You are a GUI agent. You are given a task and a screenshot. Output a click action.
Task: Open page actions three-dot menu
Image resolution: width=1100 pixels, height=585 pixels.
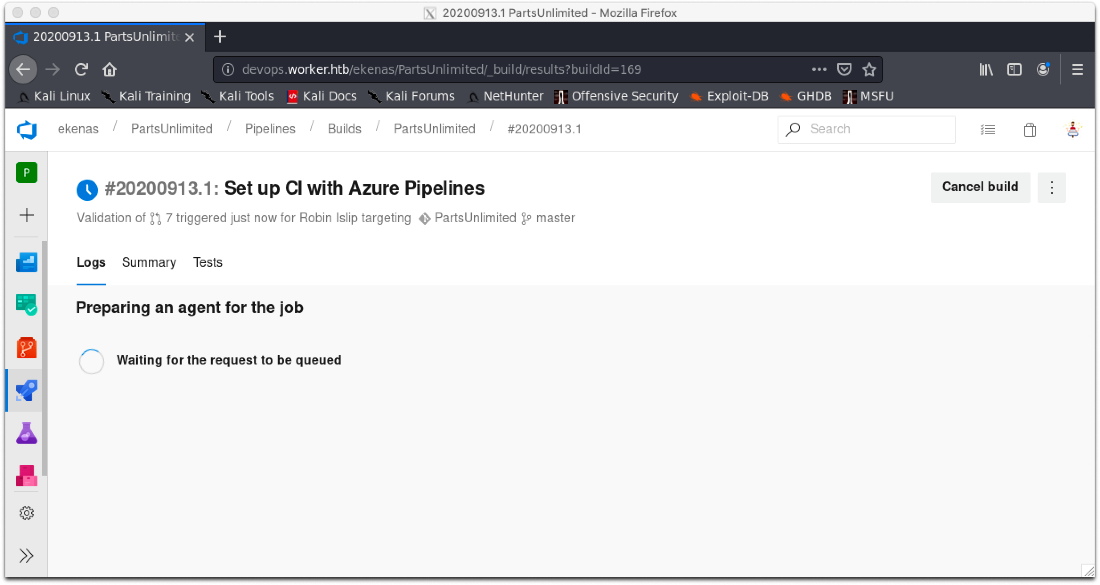point(819,69)
